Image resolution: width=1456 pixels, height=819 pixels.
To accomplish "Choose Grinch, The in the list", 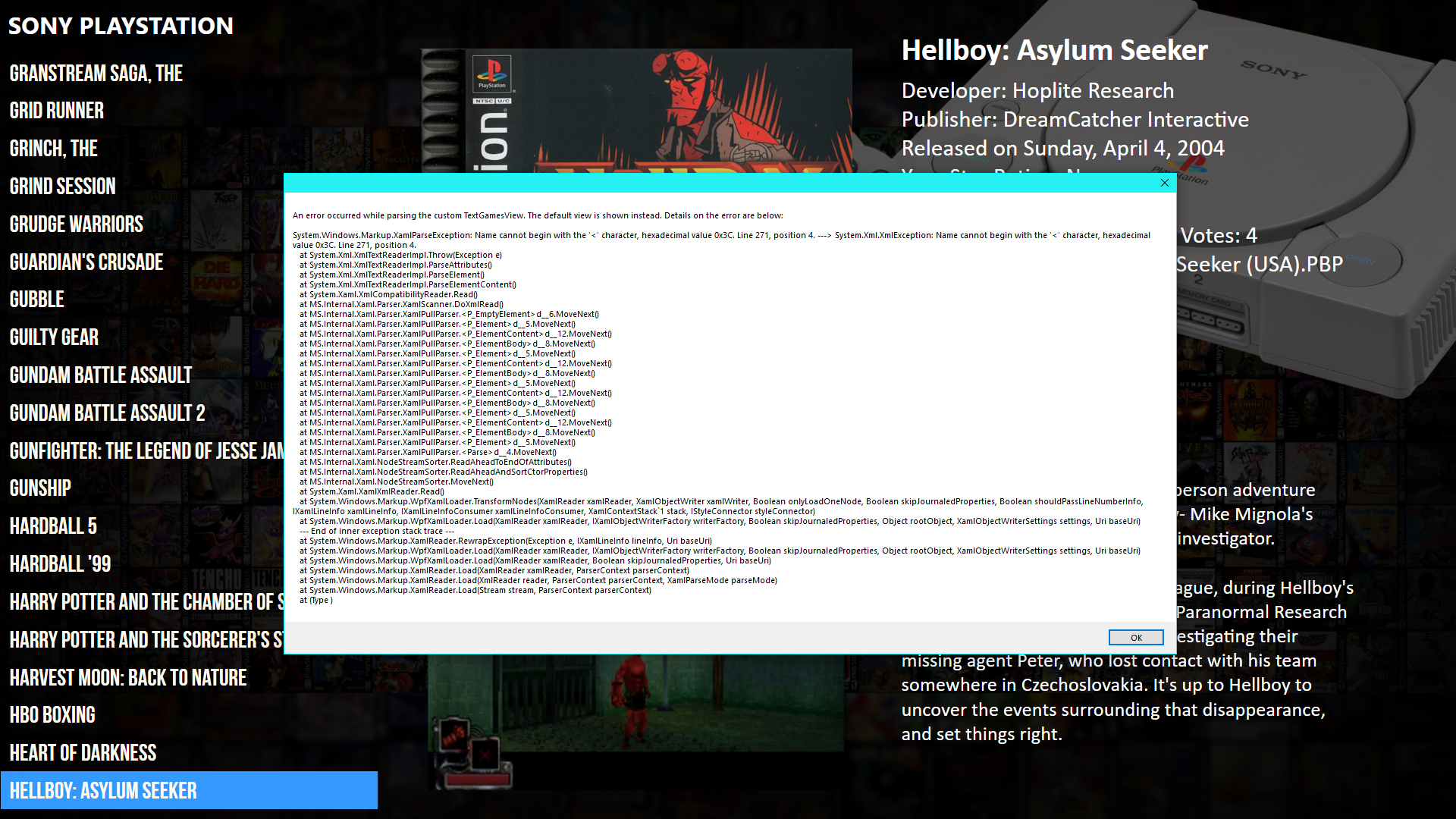I will coord(54,149).
